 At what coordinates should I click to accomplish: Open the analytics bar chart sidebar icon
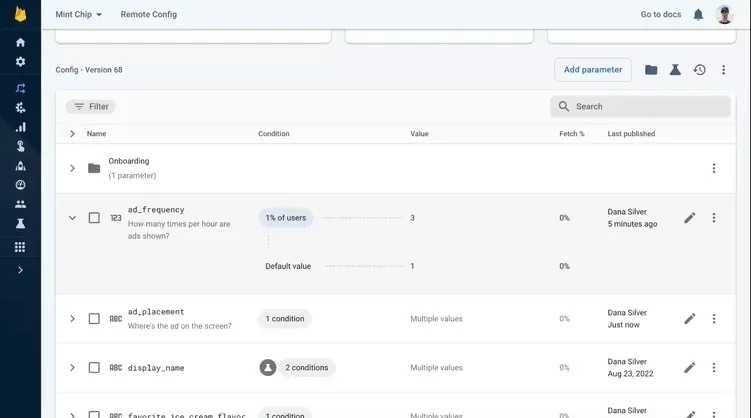click(x=20, y=127)
